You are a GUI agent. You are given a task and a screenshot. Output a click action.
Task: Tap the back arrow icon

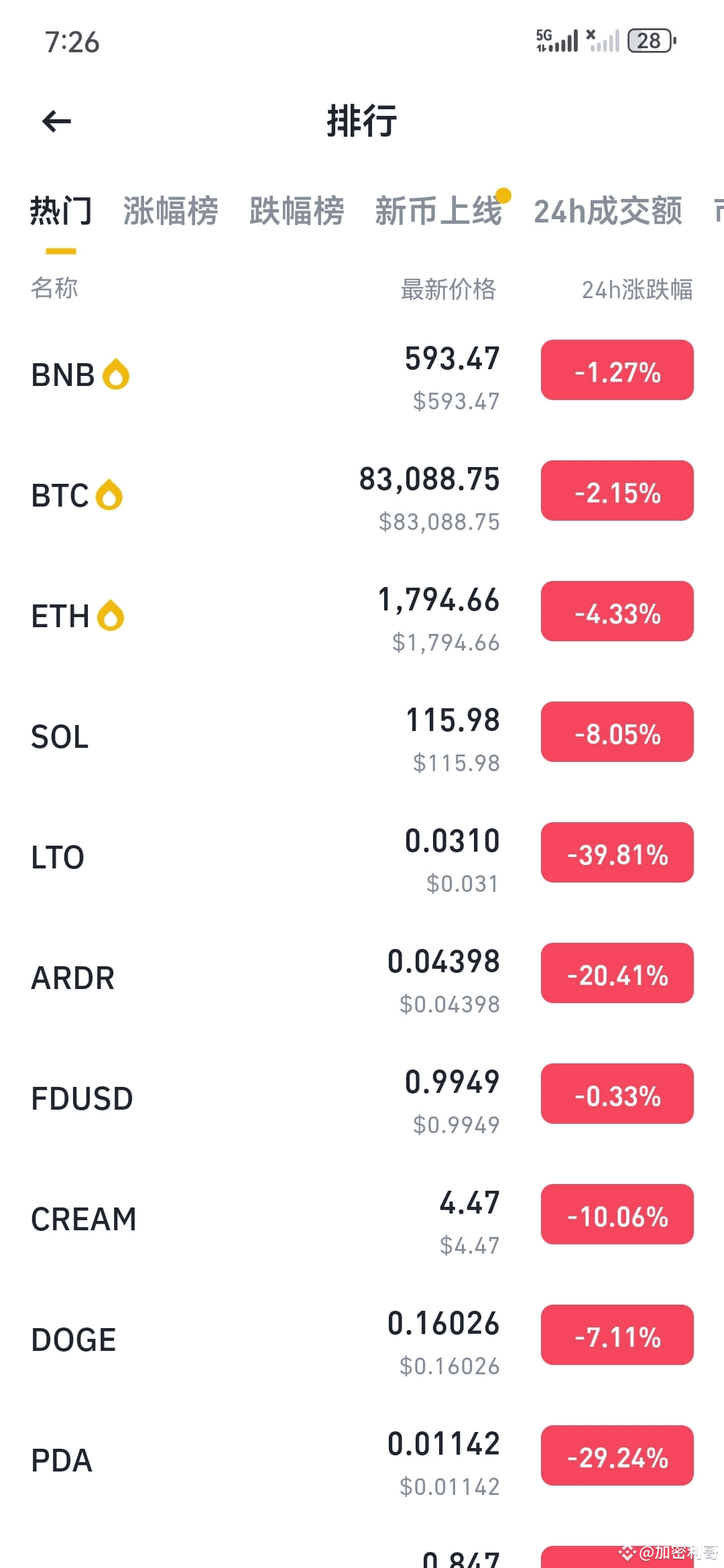pos(56,121)
